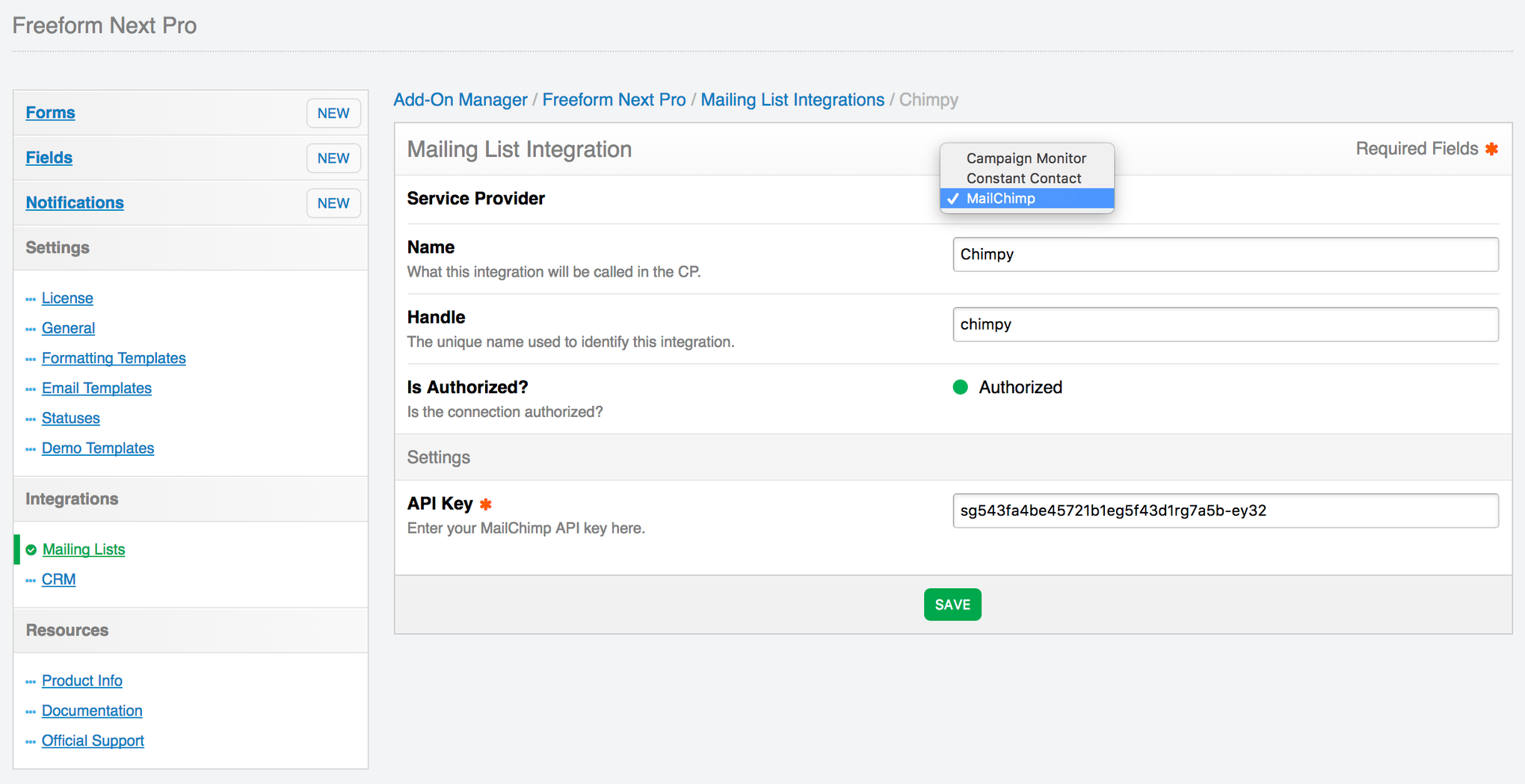Open the Forms section link
This screenshot has height=784, width=1525.
point(50,113)
